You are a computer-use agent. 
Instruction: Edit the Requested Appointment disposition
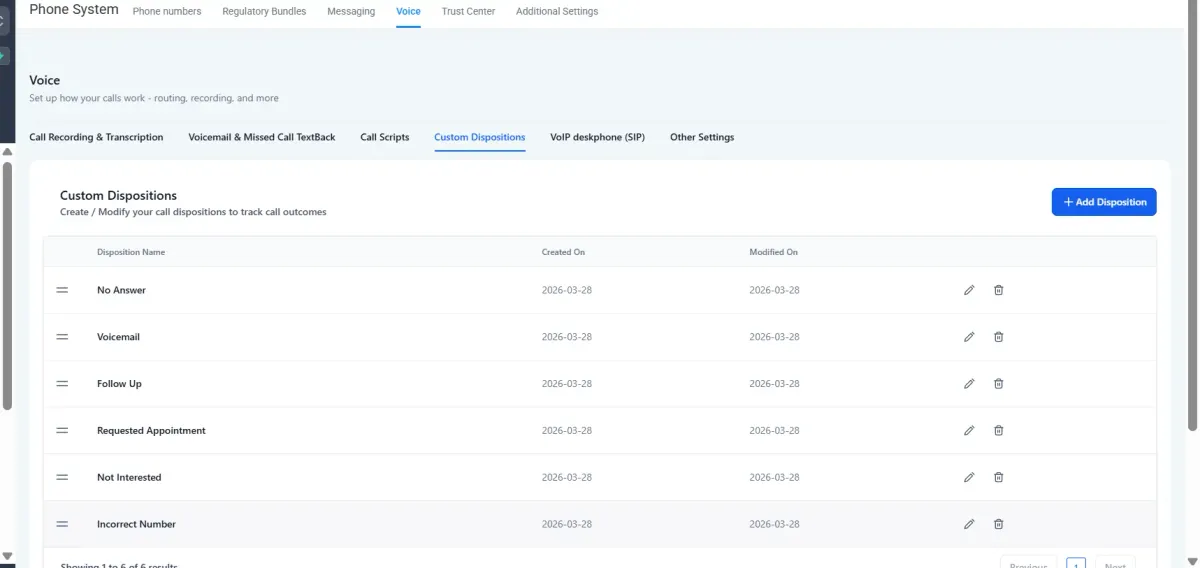pos(969,431)
